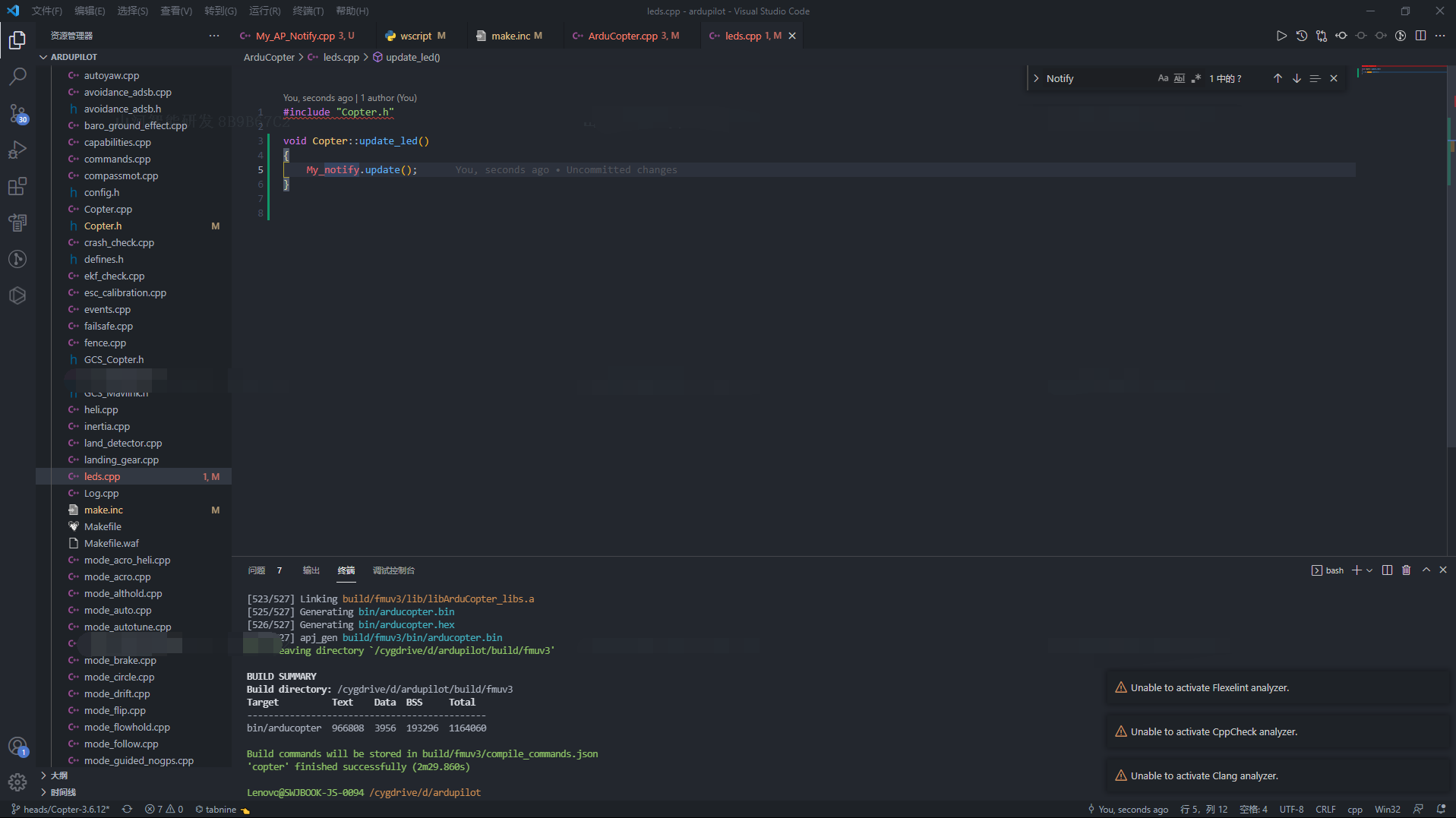
Task: Open the terminal launch profile dropdown
Action: click(x=1369, y=570)
